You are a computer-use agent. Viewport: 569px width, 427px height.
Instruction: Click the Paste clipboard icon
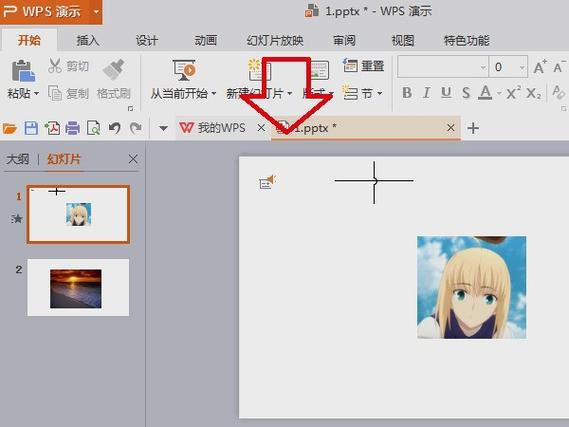point(23,70)
